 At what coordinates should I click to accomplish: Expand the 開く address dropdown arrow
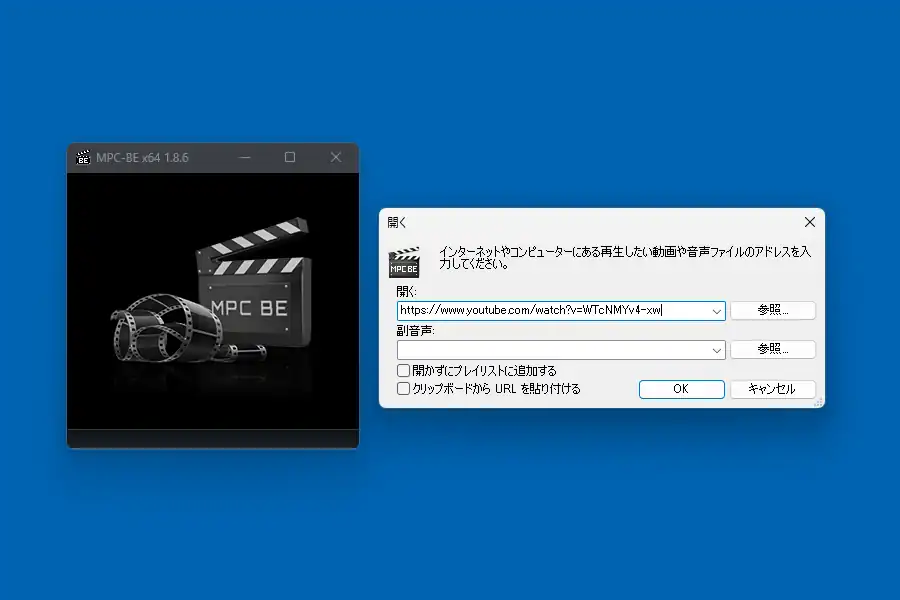(x=716, y=311)
